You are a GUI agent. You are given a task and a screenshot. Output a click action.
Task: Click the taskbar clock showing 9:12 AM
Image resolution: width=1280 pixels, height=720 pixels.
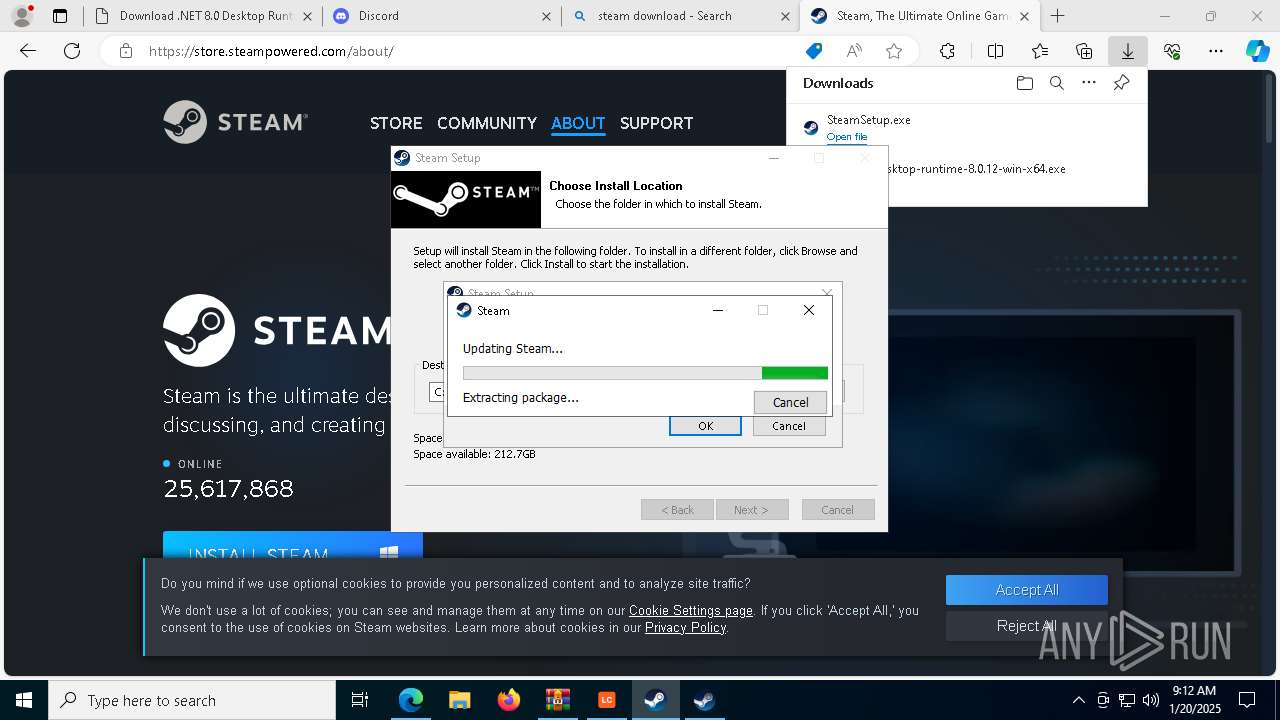(1194, 700)
